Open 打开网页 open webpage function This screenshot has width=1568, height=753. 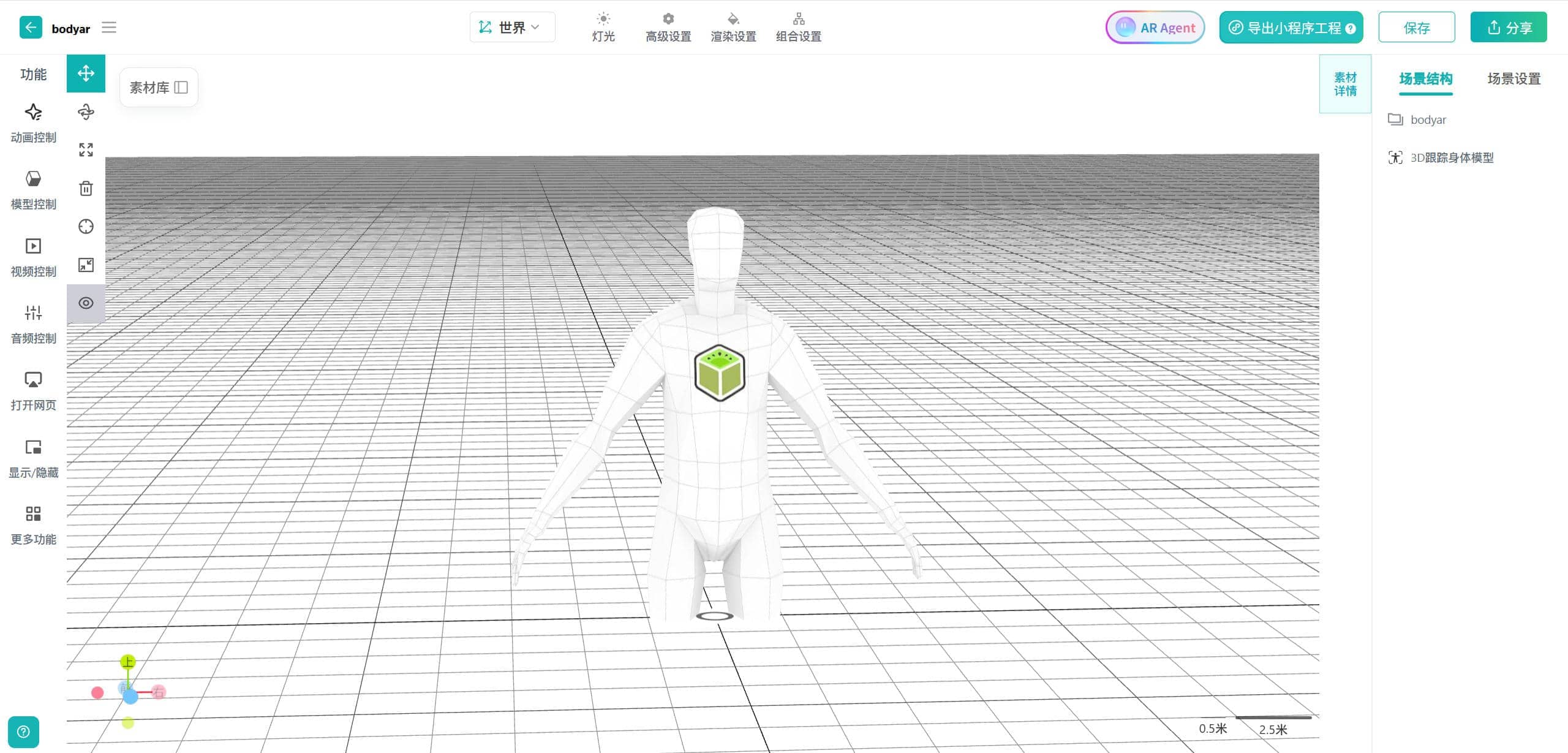tap(33, 392)
